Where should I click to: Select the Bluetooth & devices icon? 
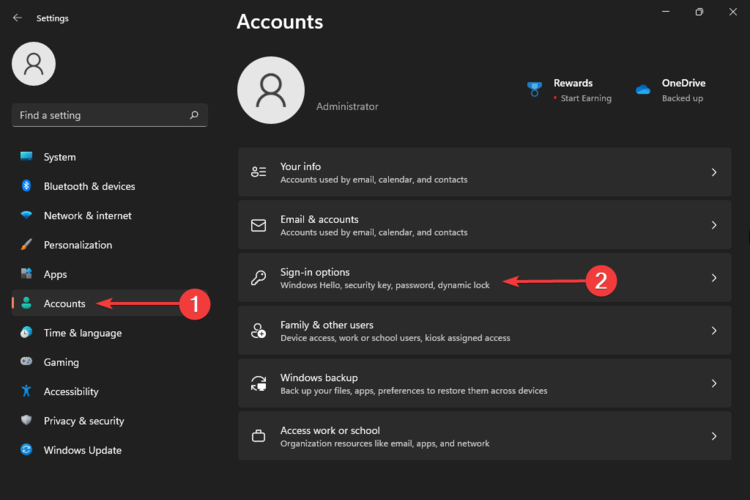click(x=26, y=186)
